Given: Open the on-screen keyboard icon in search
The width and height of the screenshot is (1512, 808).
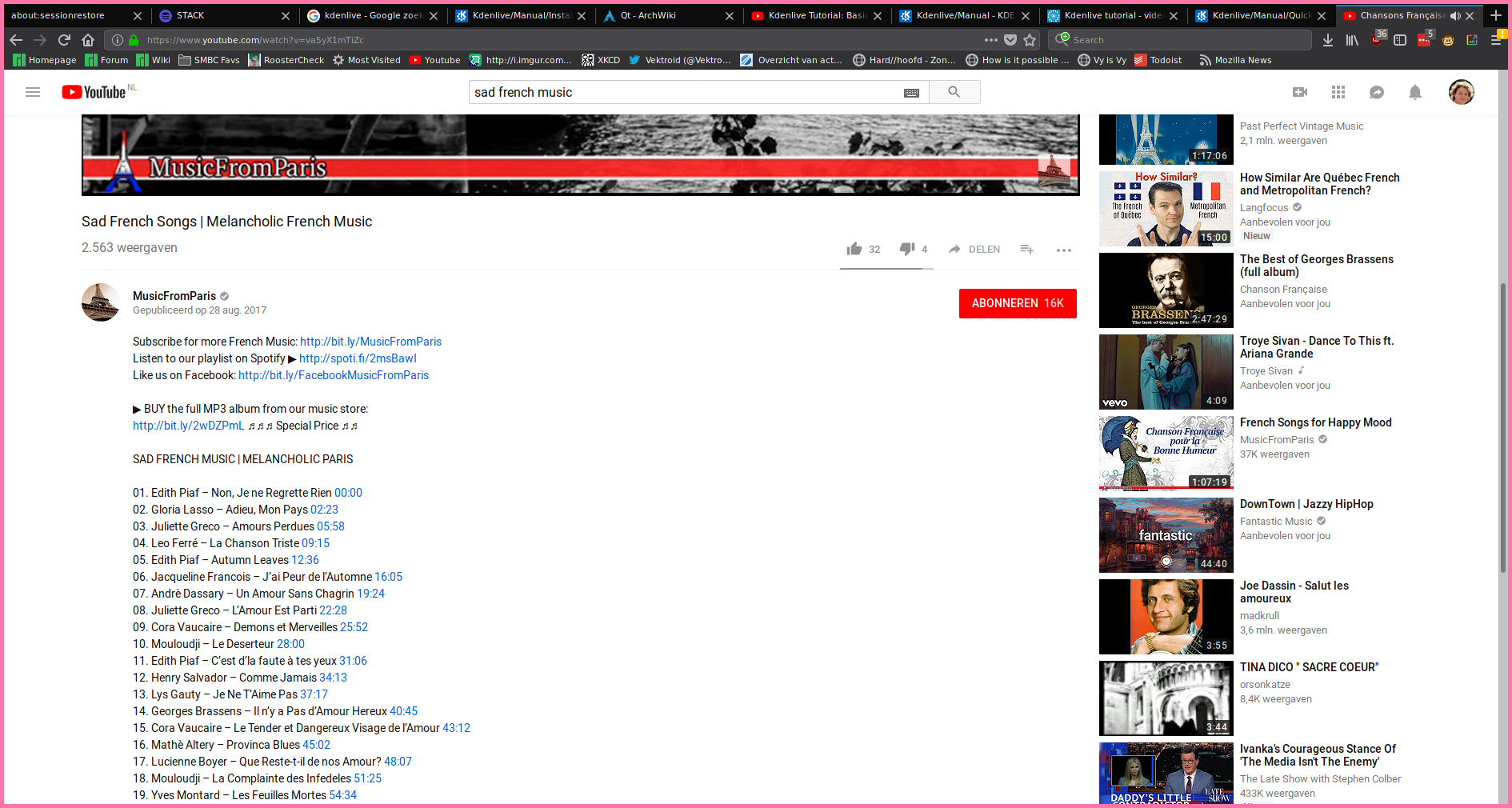Looking at the screenshot, I should click(x=911, y=93).
